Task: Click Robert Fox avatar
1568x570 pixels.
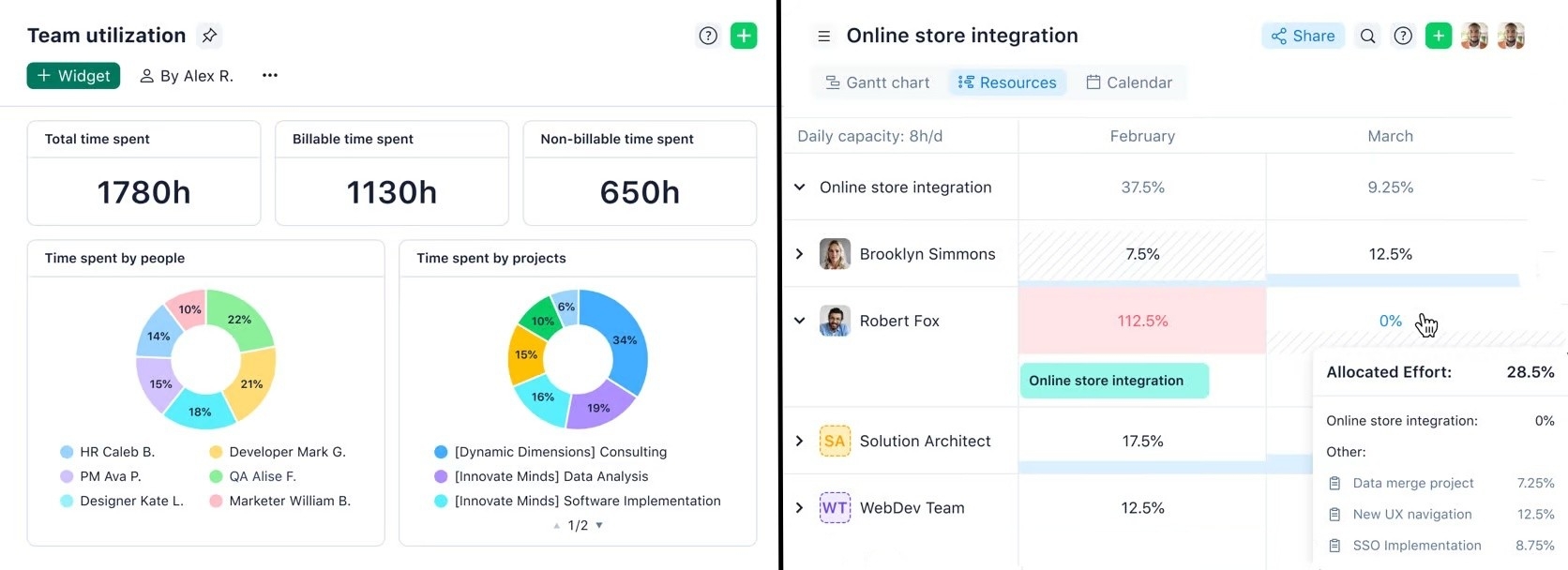Action: tap(835, 321)
